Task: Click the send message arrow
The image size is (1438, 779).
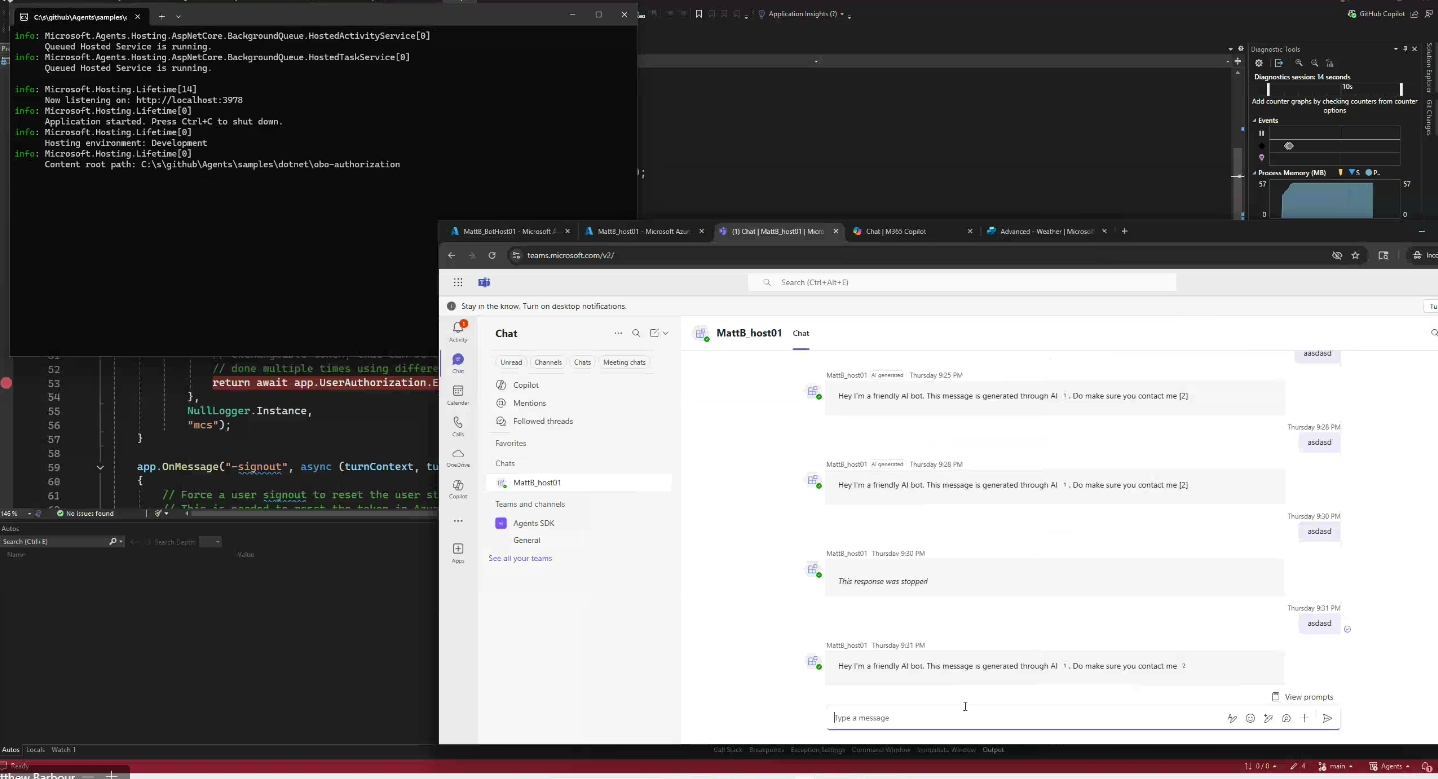Action: click(1327, 718)
